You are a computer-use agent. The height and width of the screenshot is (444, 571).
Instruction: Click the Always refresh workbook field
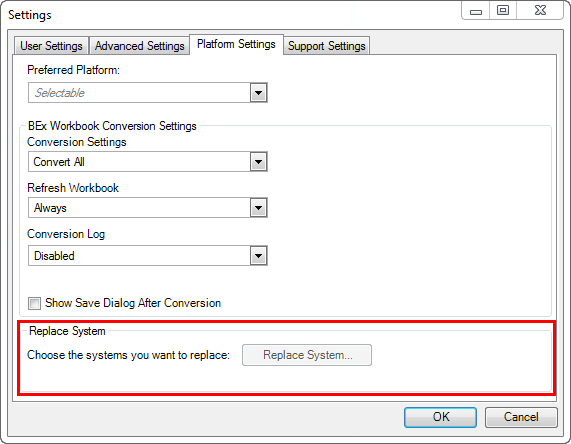139,208
